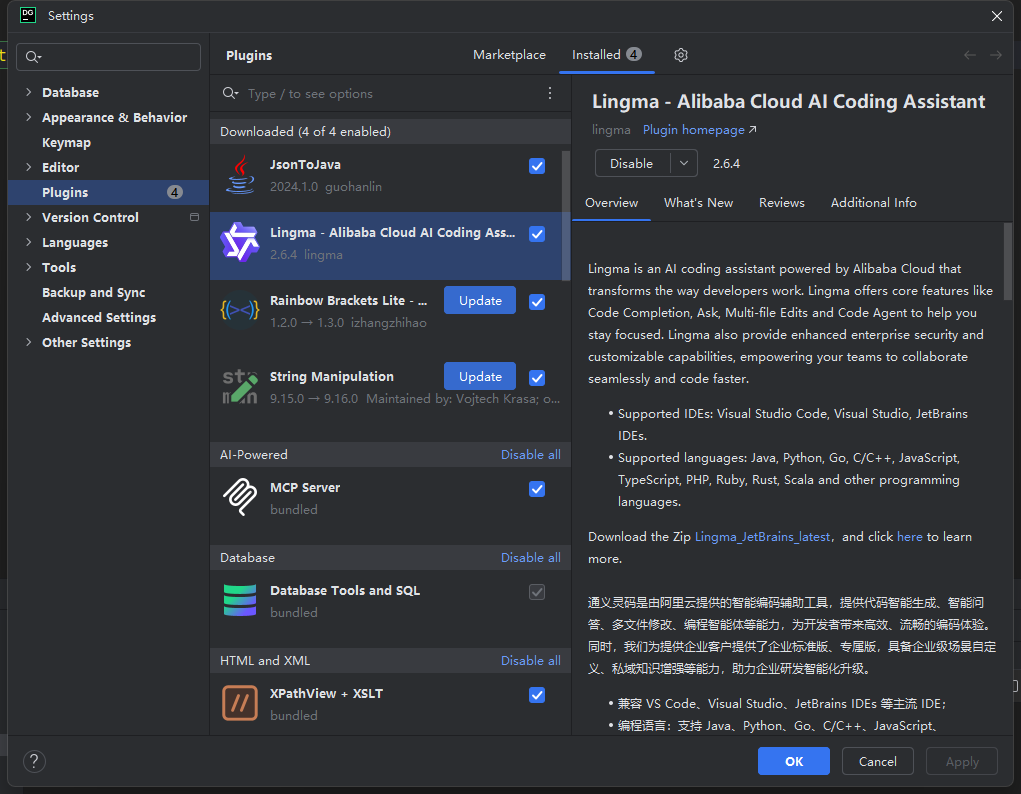Click Disable all for Database group
The image size is (1021, 794).
531,558
